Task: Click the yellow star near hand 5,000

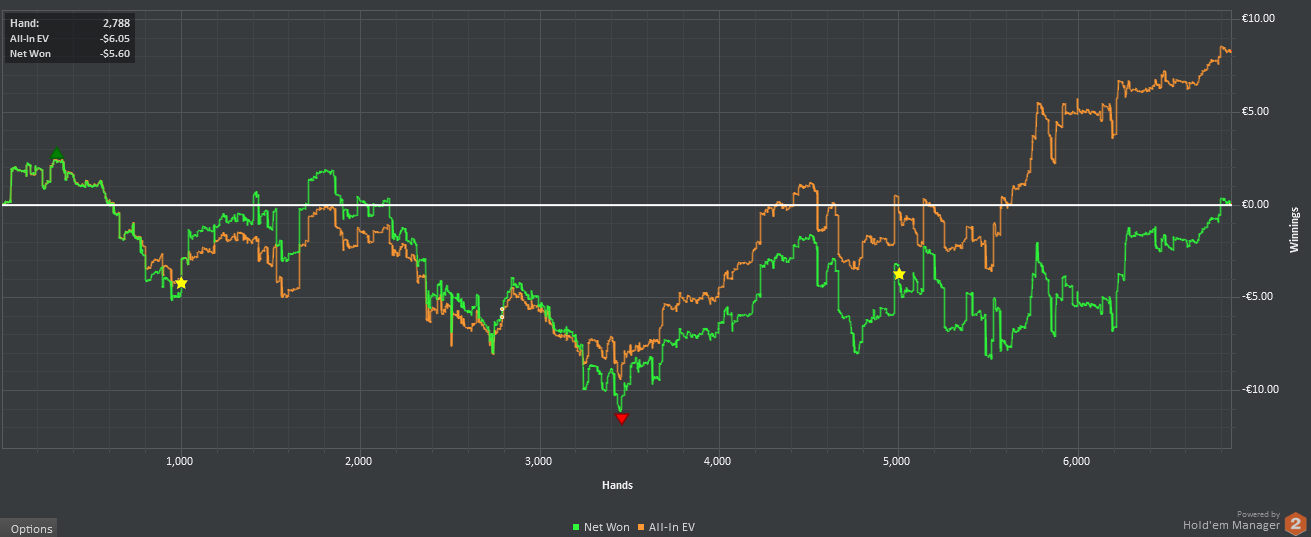Action: point(899,274)
